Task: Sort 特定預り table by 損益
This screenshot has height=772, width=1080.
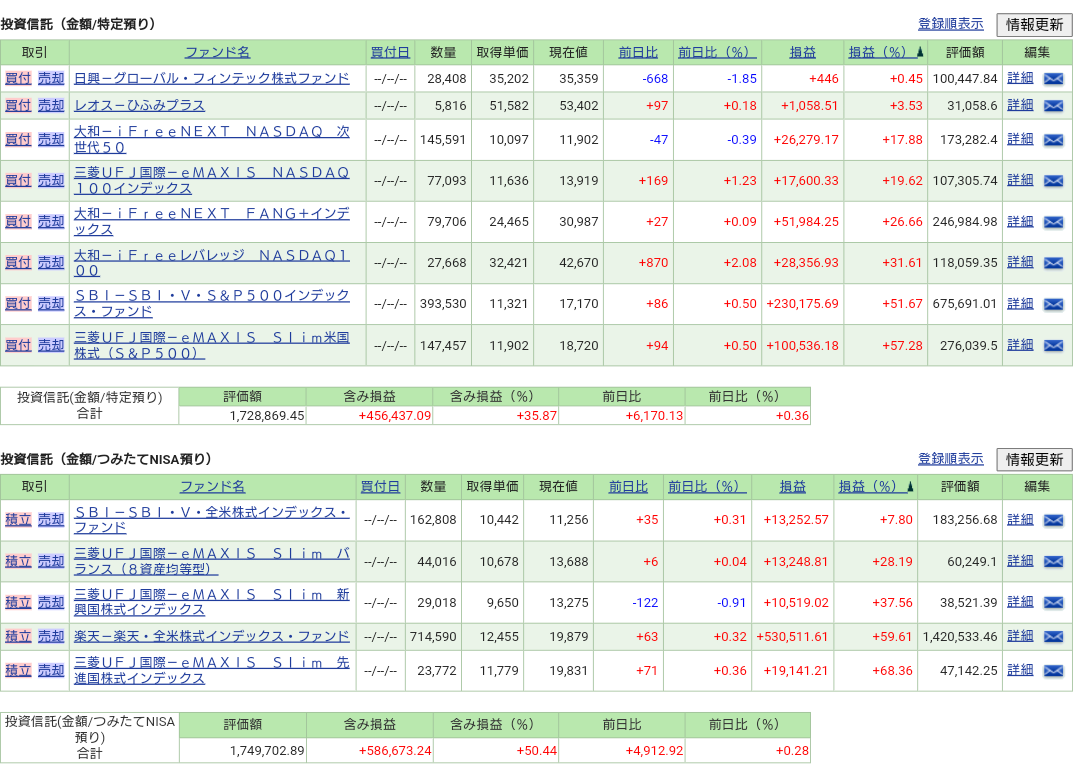Action: (802, 52)
